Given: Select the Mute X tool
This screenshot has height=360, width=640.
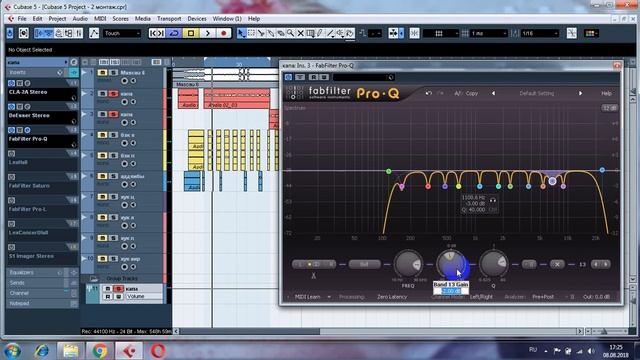Looking at the screenshot, I should [x=300, y=33].
